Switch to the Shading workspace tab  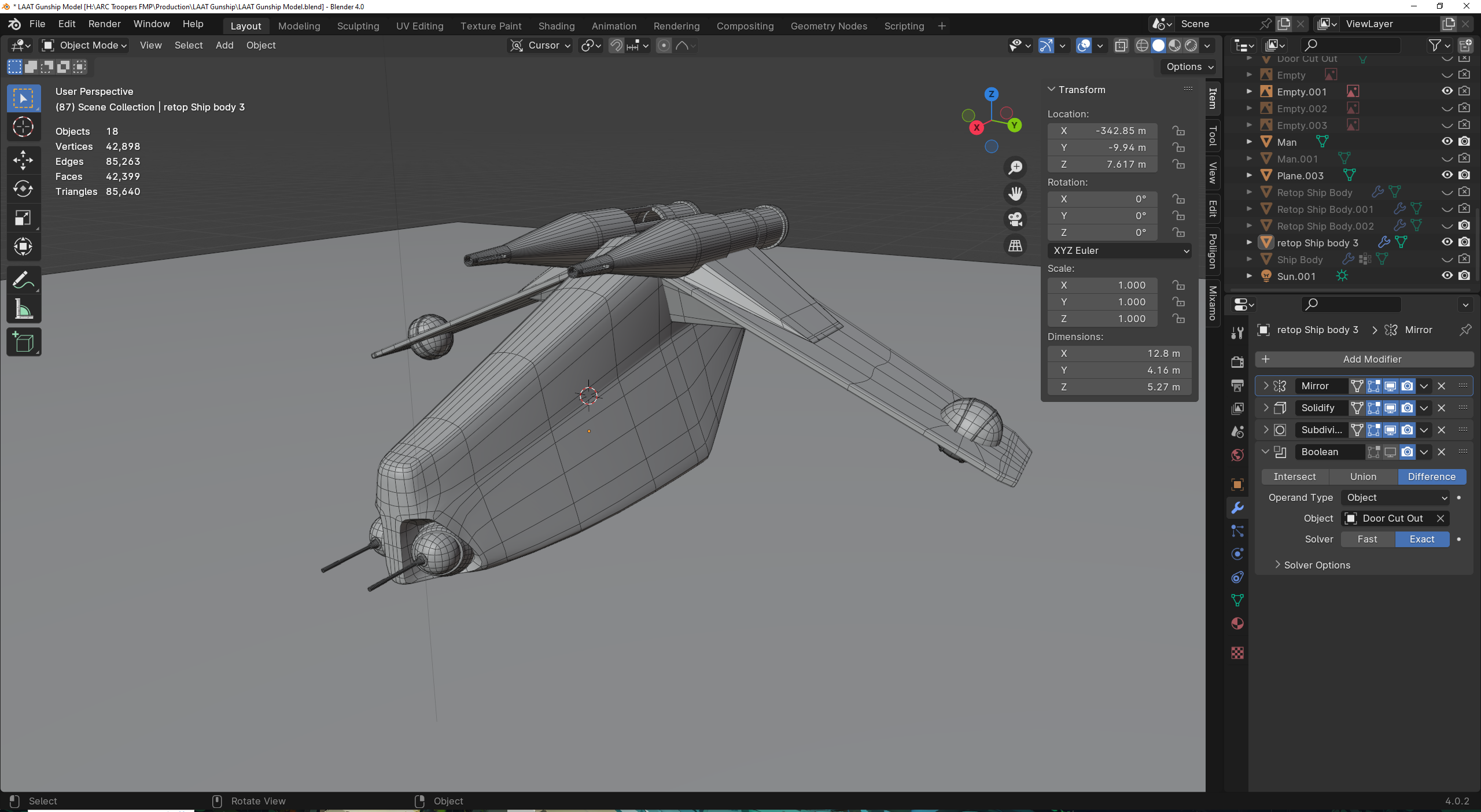tap(556, 26)
